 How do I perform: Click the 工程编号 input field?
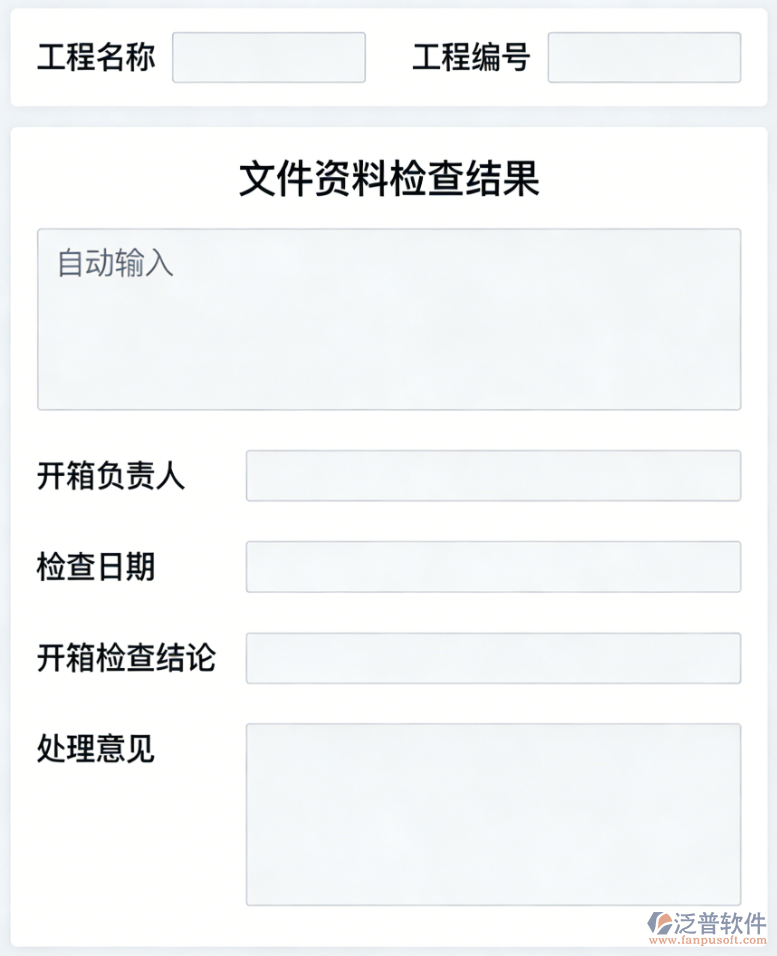[643, 58]
